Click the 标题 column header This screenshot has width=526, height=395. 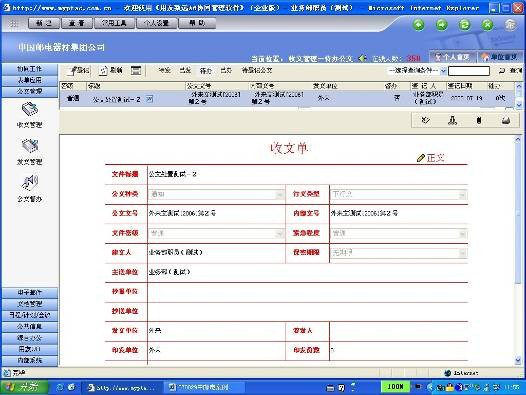(x=136, y=86)
